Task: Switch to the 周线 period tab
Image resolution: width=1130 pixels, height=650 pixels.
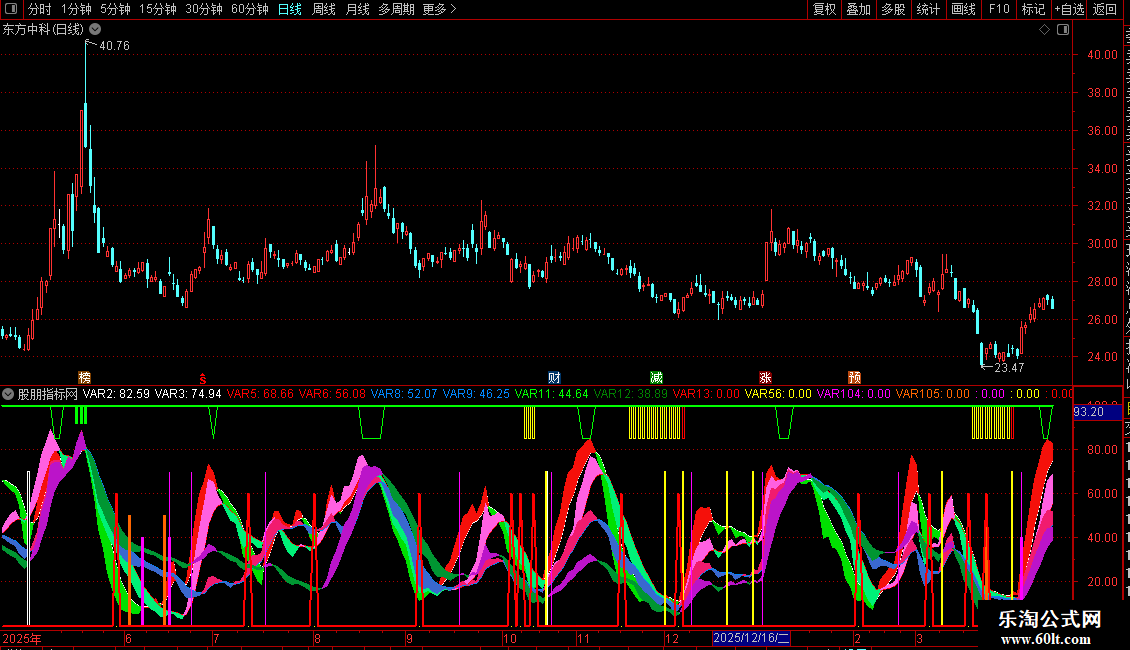Action: click(x=324, y=9)
